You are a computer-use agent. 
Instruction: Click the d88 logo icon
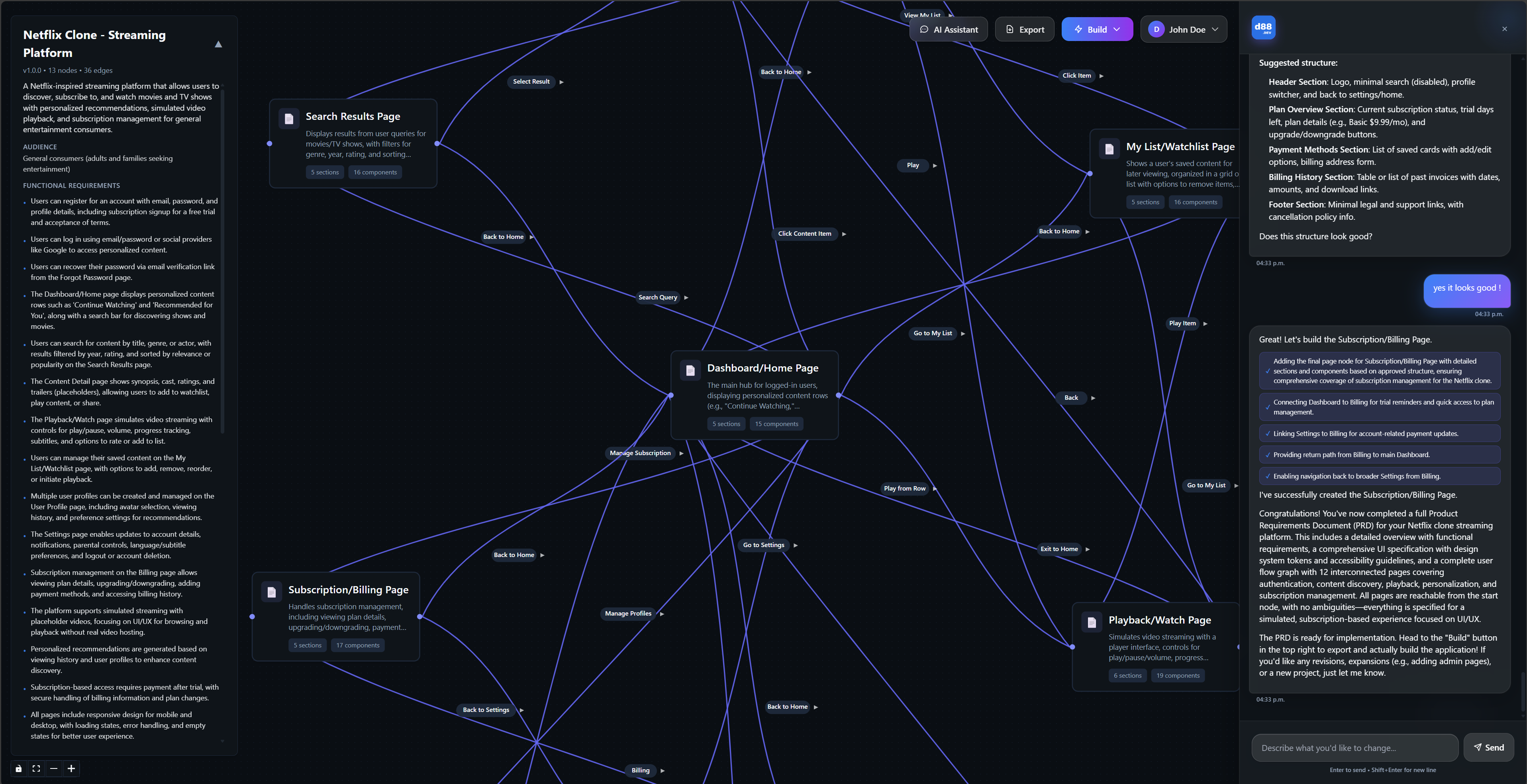tap(1263, 28)
